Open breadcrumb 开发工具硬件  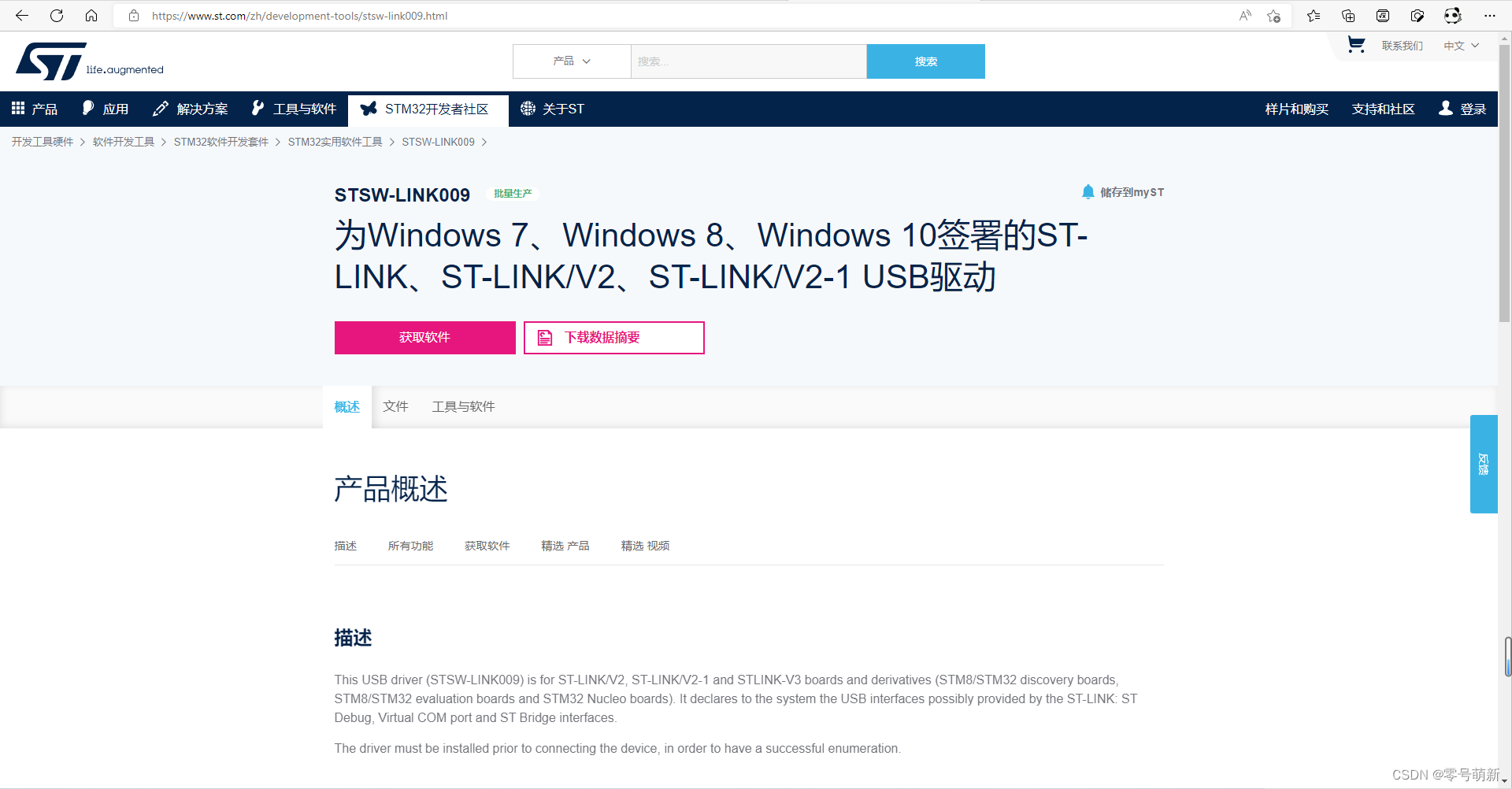(x=43, y=142)
